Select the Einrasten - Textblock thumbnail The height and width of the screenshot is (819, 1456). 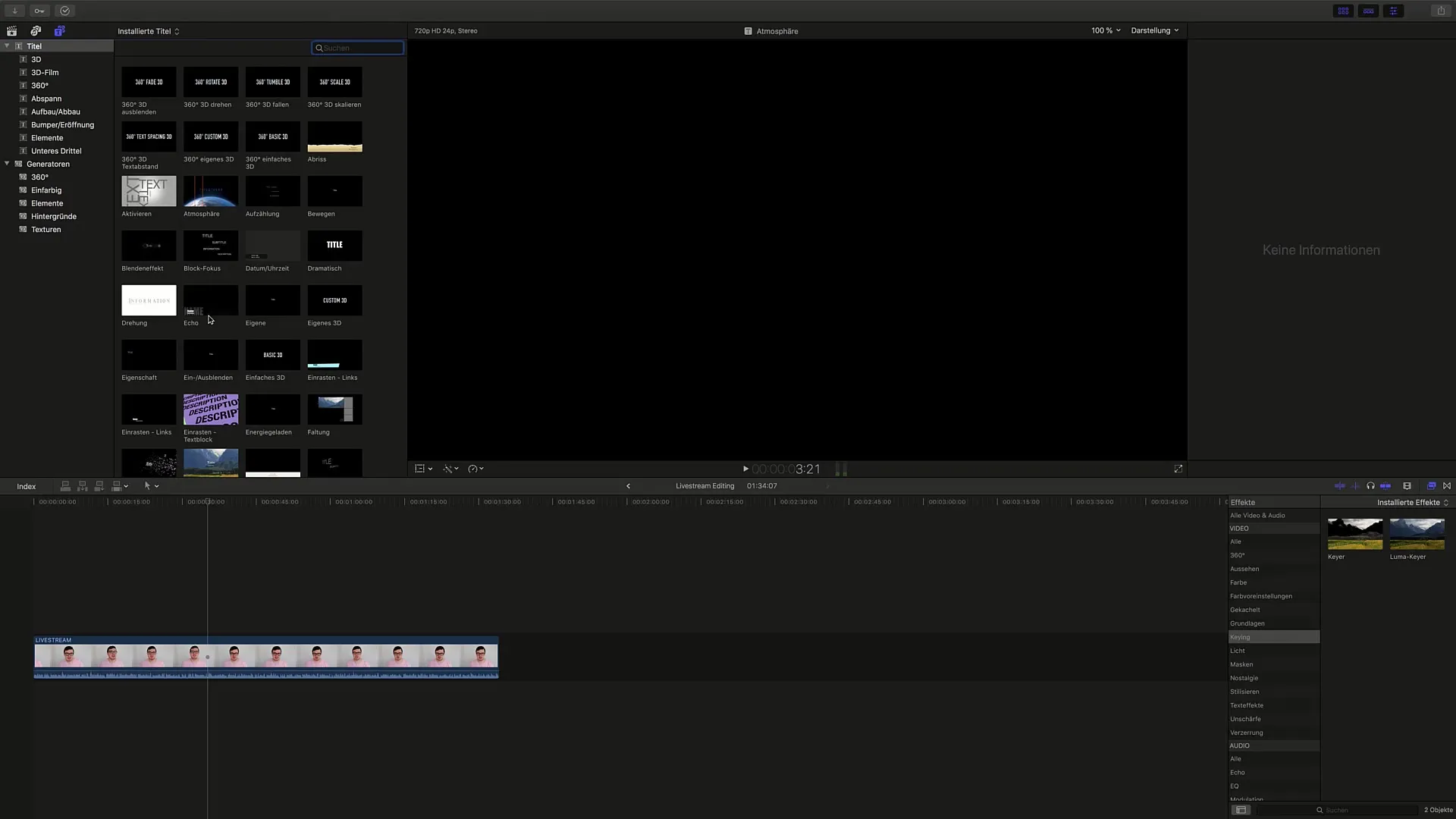click(211, 410)
